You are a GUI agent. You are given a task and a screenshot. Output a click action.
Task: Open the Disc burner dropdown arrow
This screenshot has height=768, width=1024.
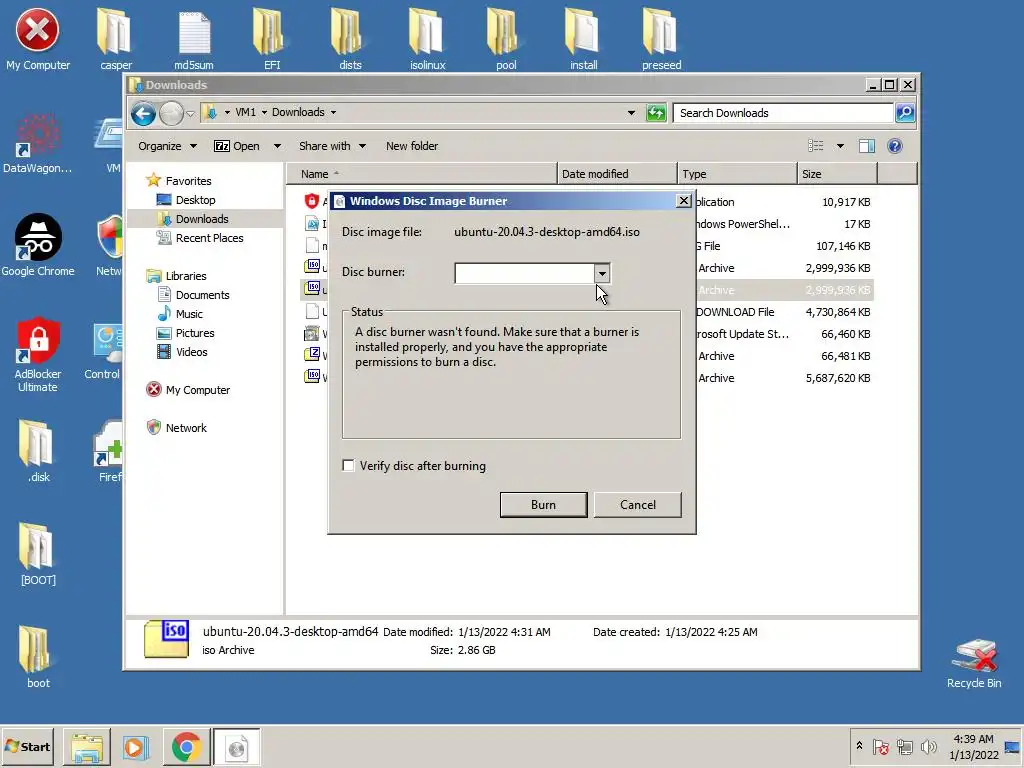(x=601, y=274)
